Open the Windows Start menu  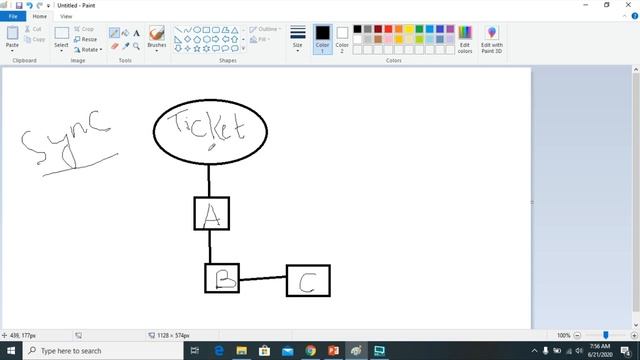click(11, 351)
